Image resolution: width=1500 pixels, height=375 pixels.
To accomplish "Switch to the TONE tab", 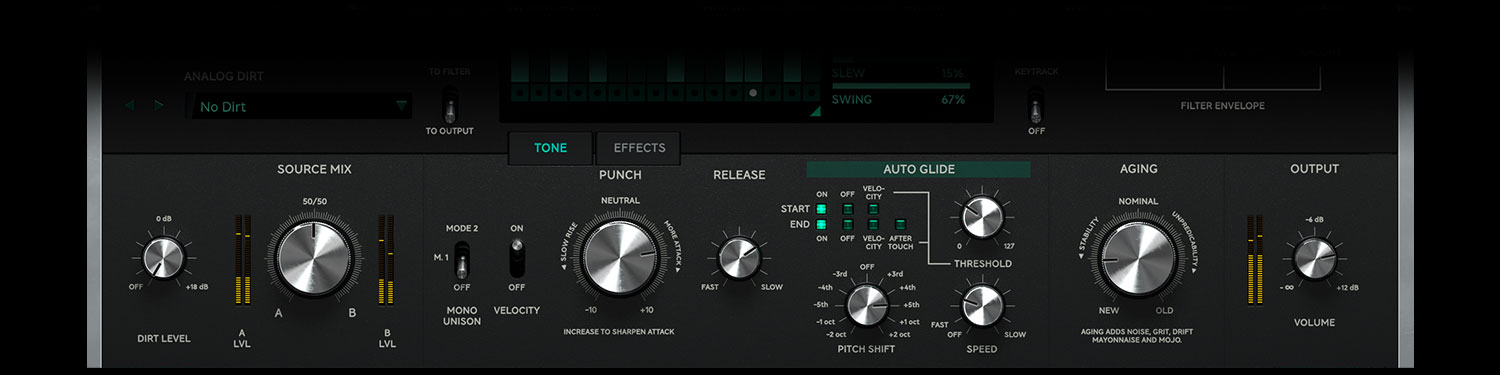I will click(x=550, y=148).
